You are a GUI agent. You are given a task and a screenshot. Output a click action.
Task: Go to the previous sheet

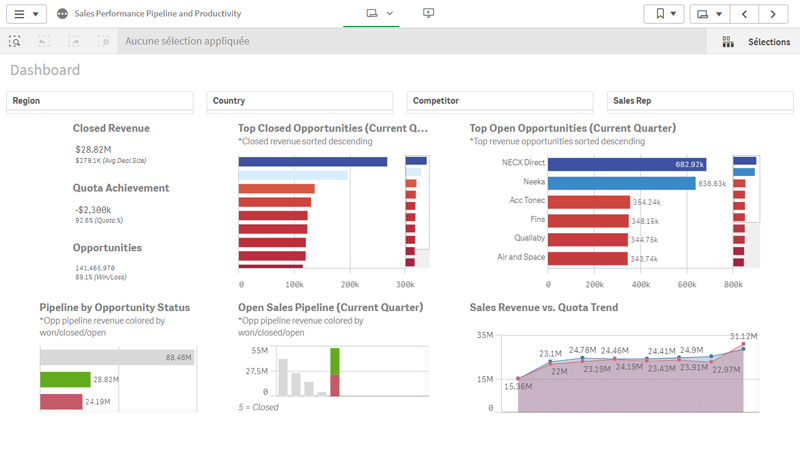point(744,14)
